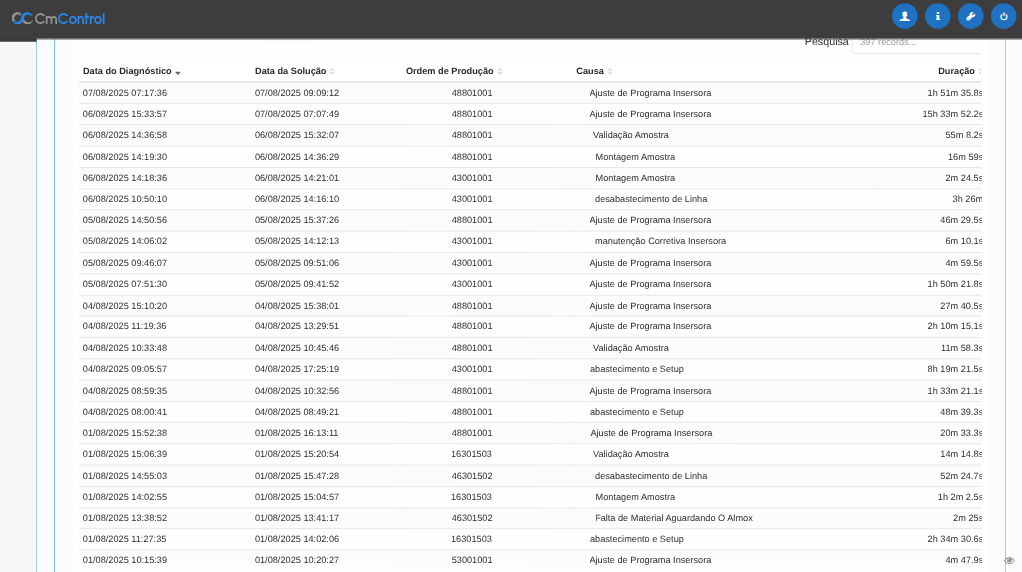Click diagnosis entry 06/08/2025 10:50:10

[125, 199]
